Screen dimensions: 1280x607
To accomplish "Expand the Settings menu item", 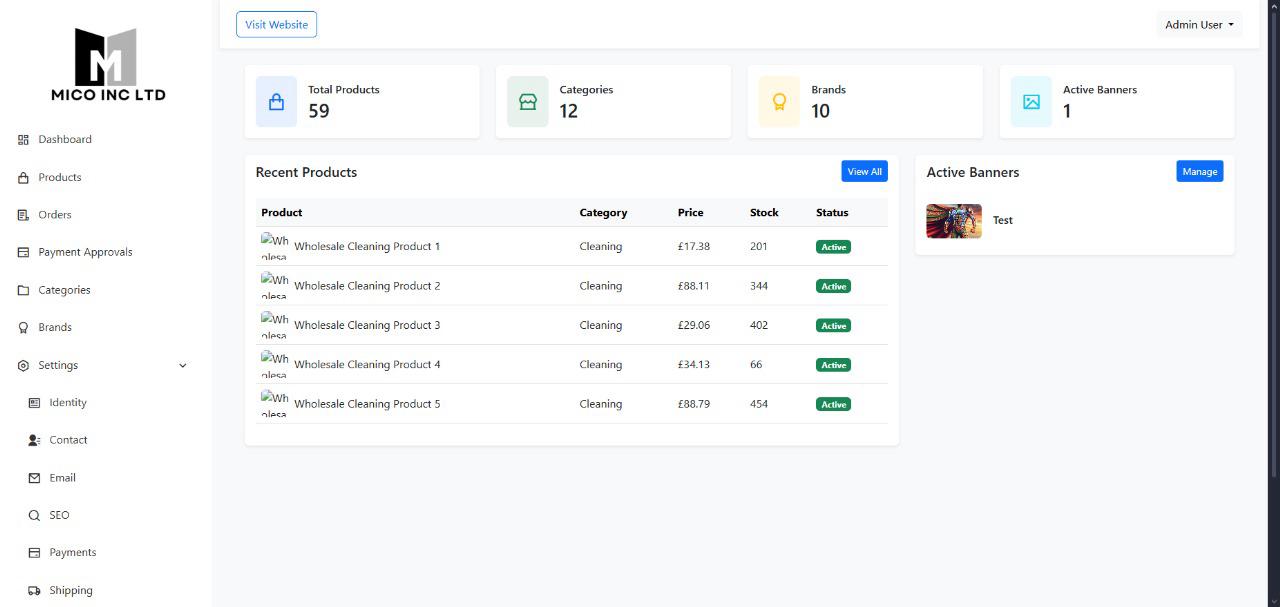I will click(x=58, y=366).
